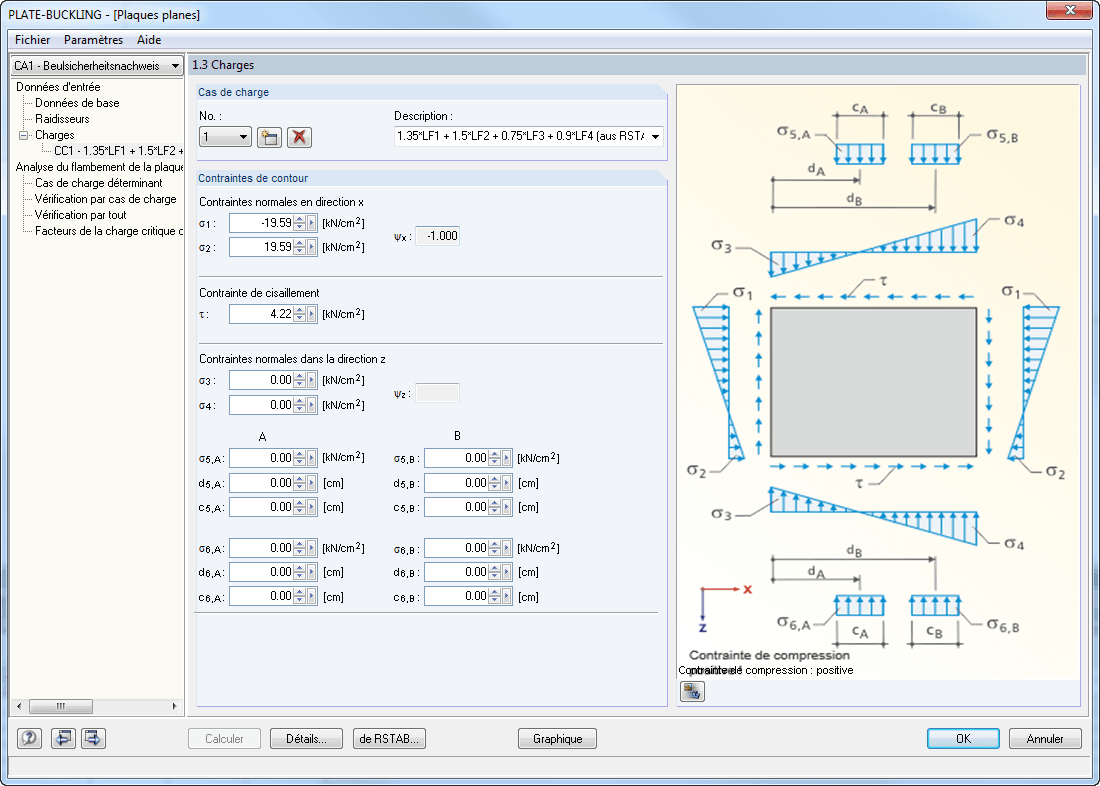Go to next window arrow icon
This screenshot has height=786, width=1100.
(93, 738)
